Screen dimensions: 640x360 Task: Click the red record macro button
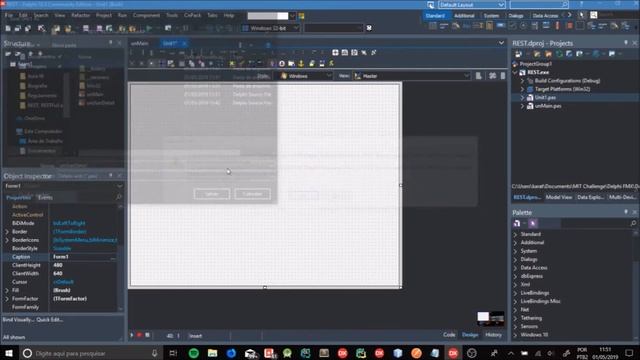click(x=139, y=335)
